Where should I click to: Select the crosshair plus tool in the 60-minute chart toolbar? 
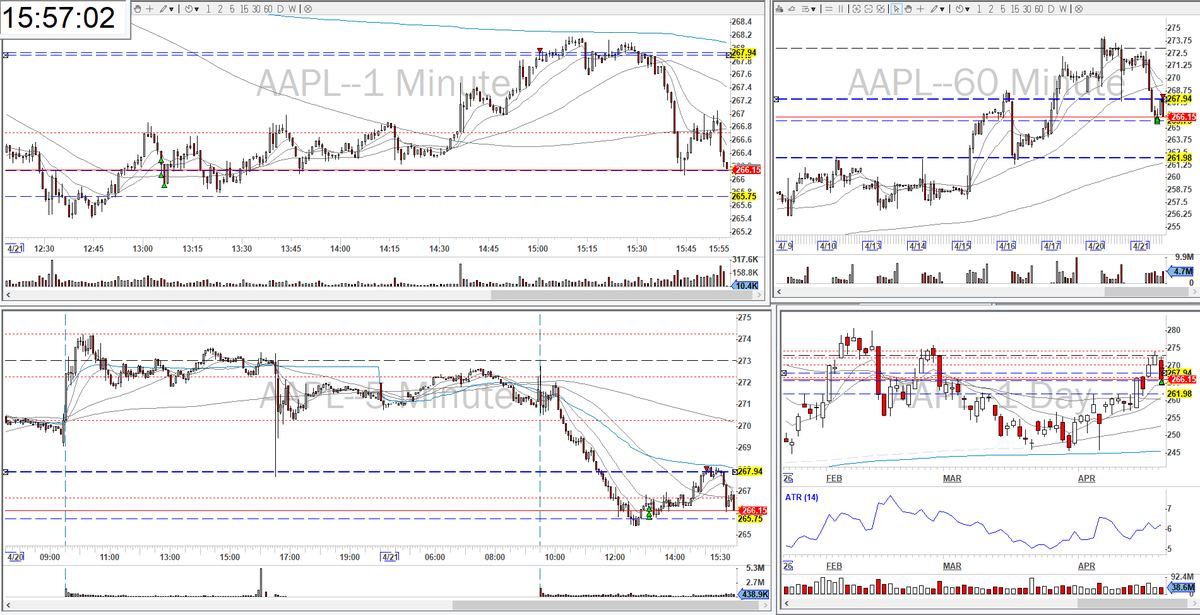pyautogui.click(x=920, y=9)
